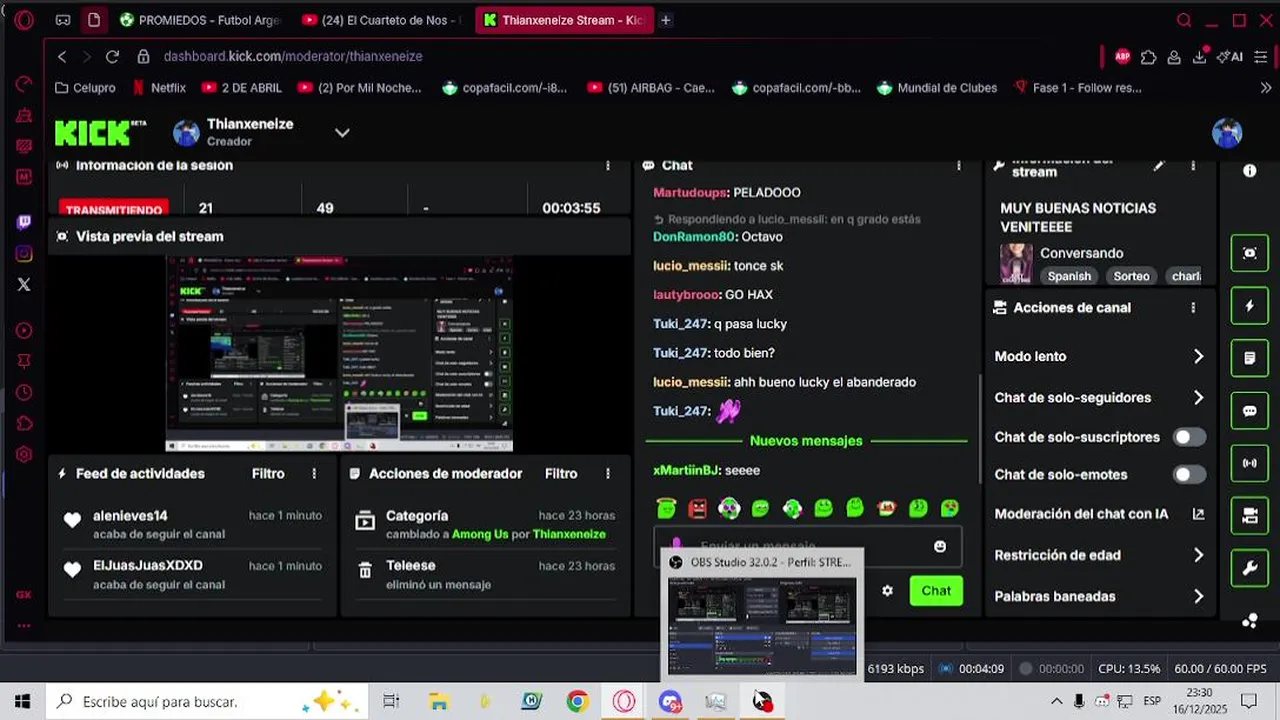Click the Nuevos mensajes divider link
This screenshot has width=1280, height=720.
806,441
